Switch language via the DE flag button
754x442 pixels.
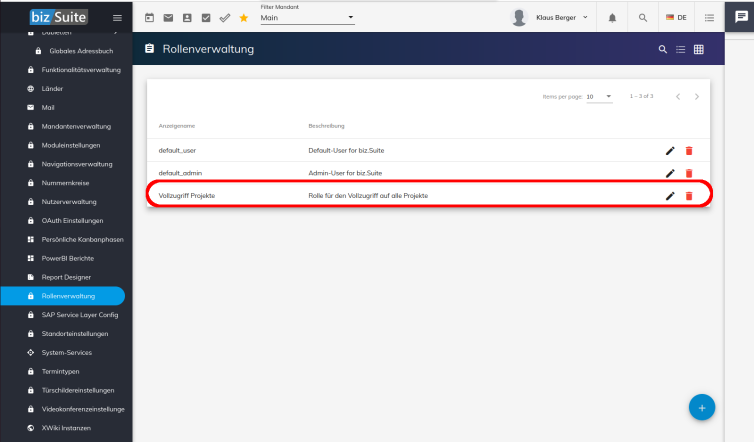(676, 17)
